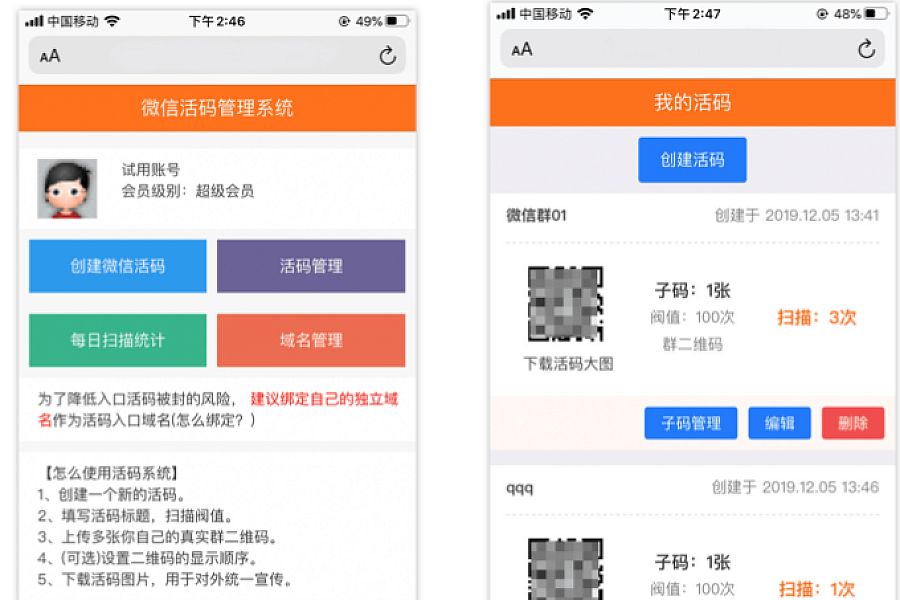Tap the Wi-Fi icon in the left phone status bar

(112, 21)
